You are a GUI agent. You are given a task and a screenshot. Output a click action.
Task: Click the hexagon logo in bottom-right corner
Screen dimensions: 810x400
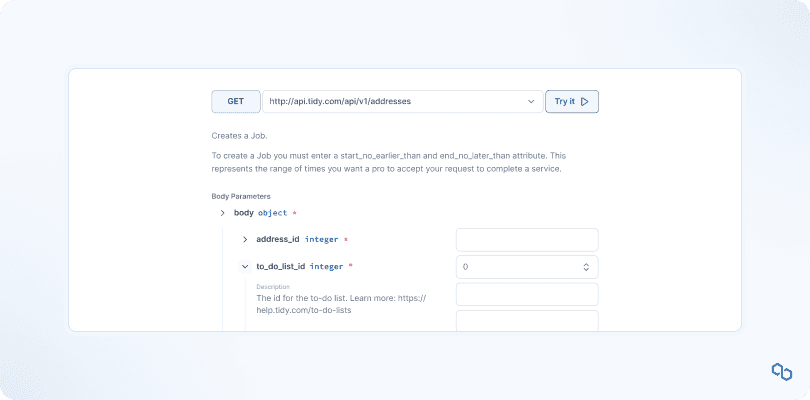click(781, 373)
